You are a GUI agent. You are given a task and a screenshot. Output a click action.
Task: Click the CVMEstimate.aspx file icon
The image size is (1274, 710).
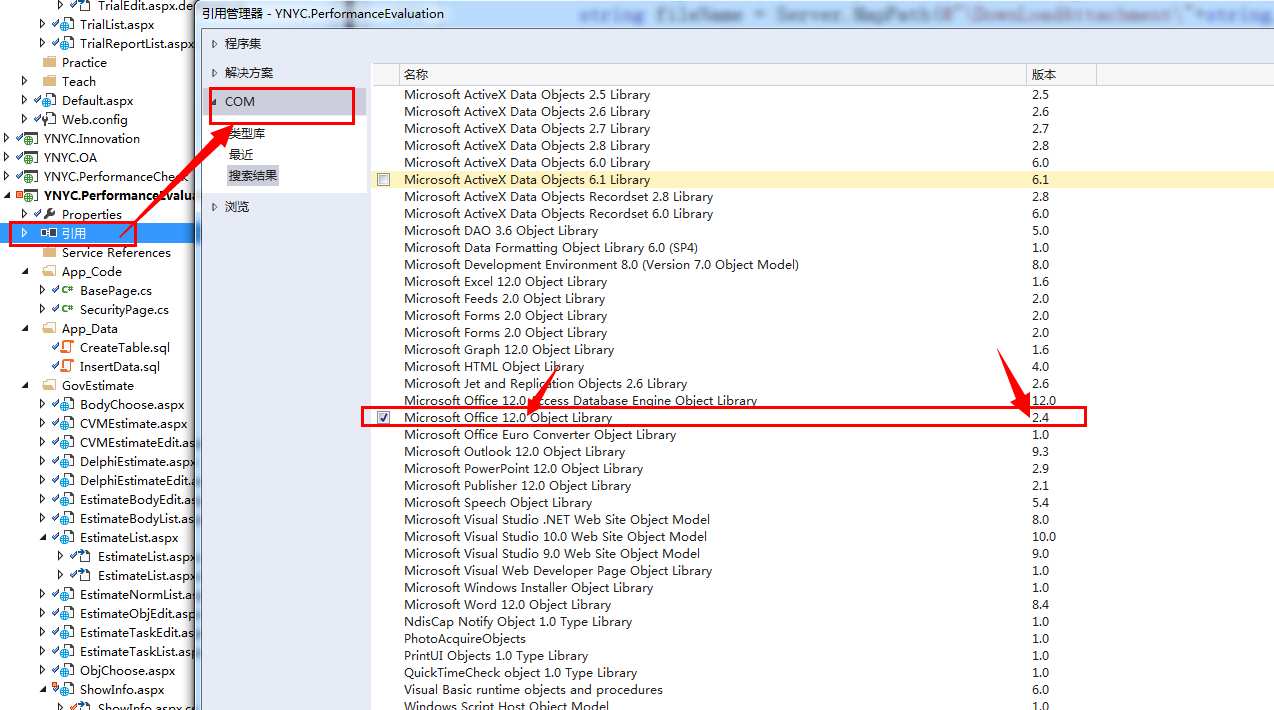tap(67, 423)
